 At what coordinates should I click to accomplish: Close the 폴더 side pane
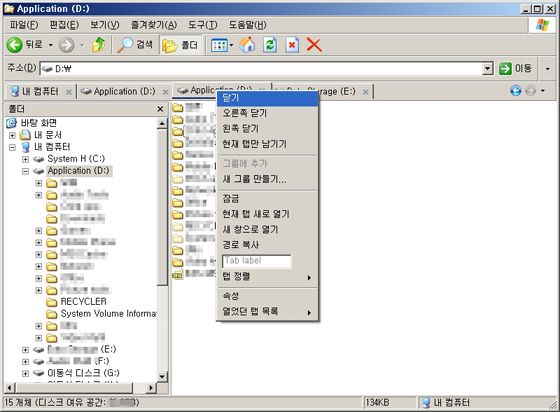(160, 109)
